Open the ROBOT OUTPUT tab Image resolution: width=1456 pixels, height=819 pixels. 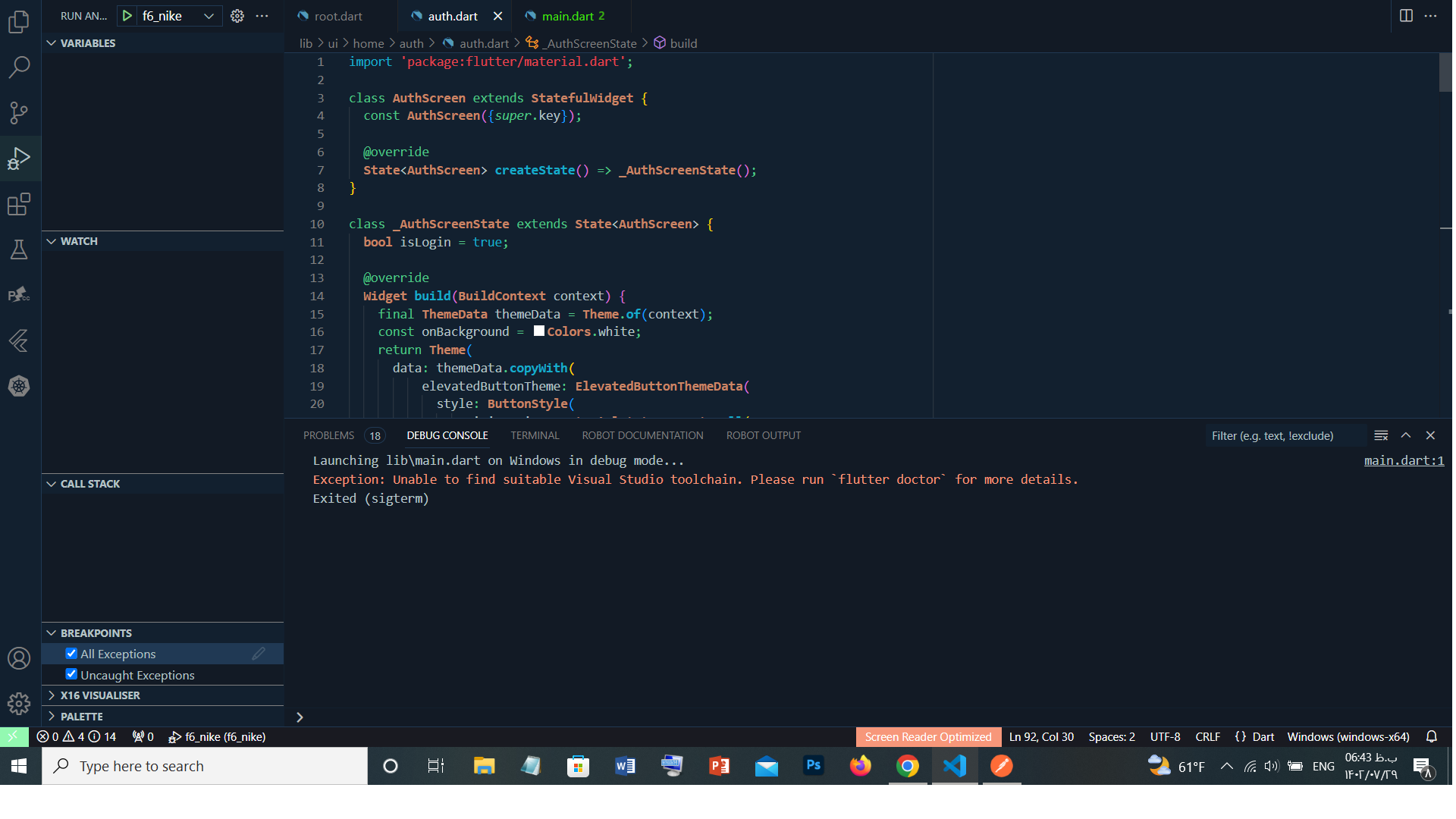(x=764, y=435)
